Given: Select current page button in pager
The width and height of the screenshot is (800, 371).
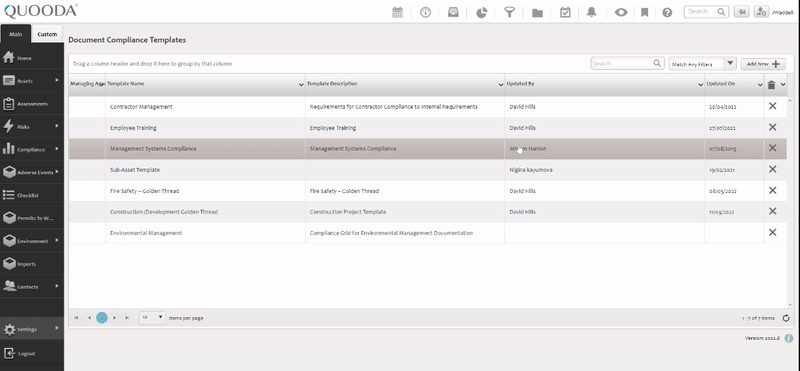Looking at the screenshot, I should pyautogui.click(x=102, y=317).
